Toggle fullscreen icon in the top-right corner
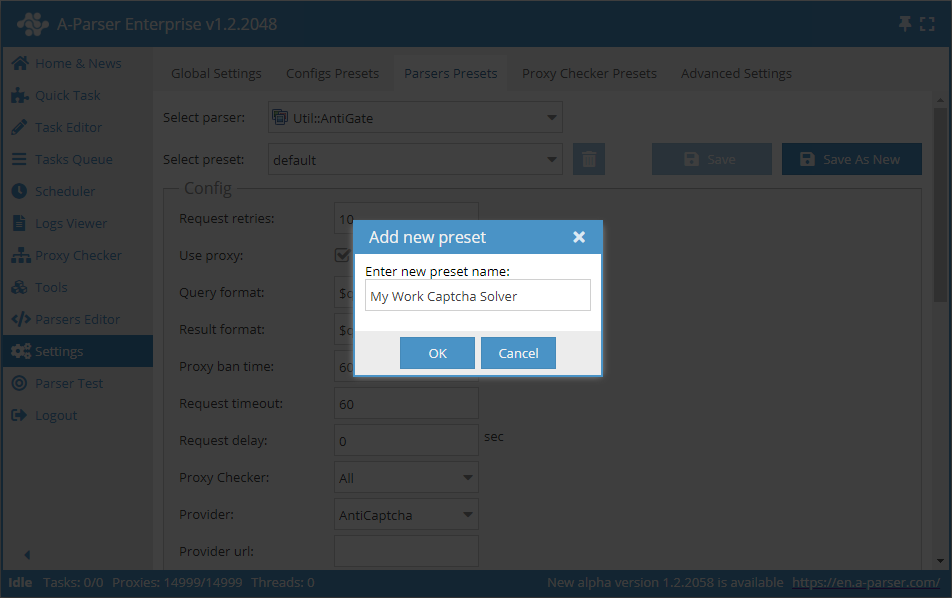Image resolution: width=952 pixels, height=598 pixels. point(927,24)
